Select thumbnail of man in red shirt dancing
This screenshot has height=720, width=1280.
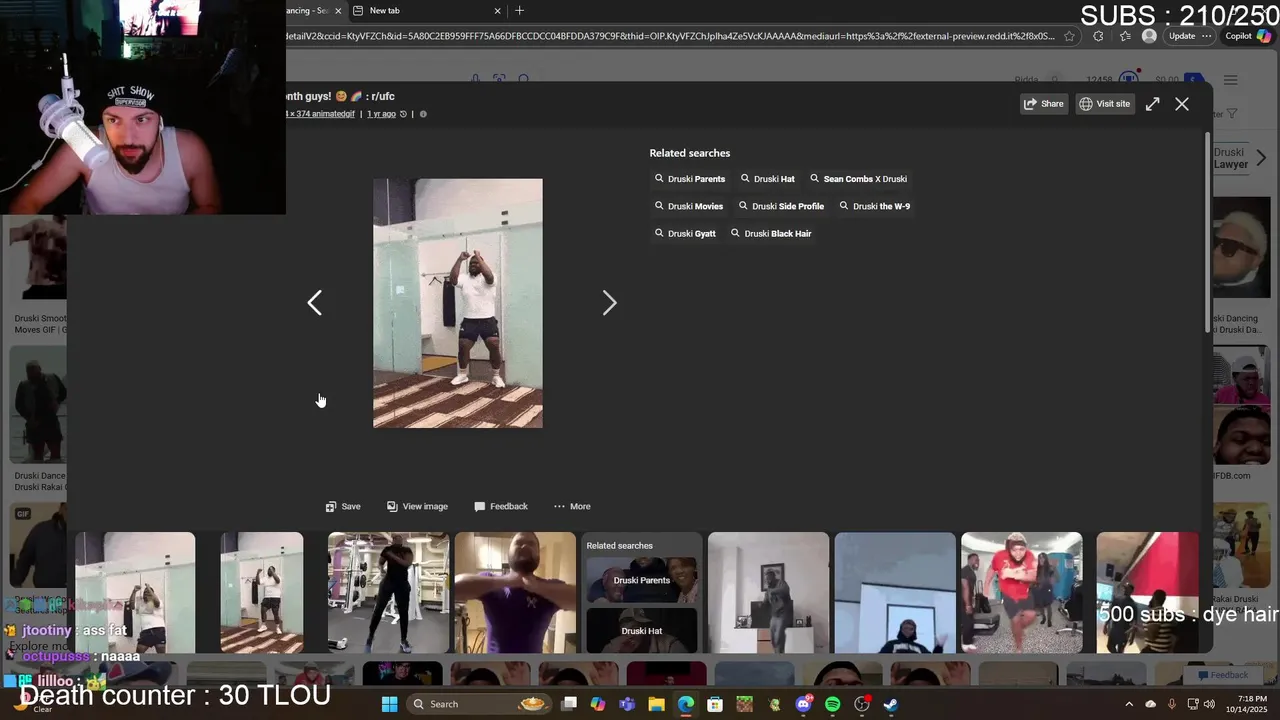click(1021, 592)
